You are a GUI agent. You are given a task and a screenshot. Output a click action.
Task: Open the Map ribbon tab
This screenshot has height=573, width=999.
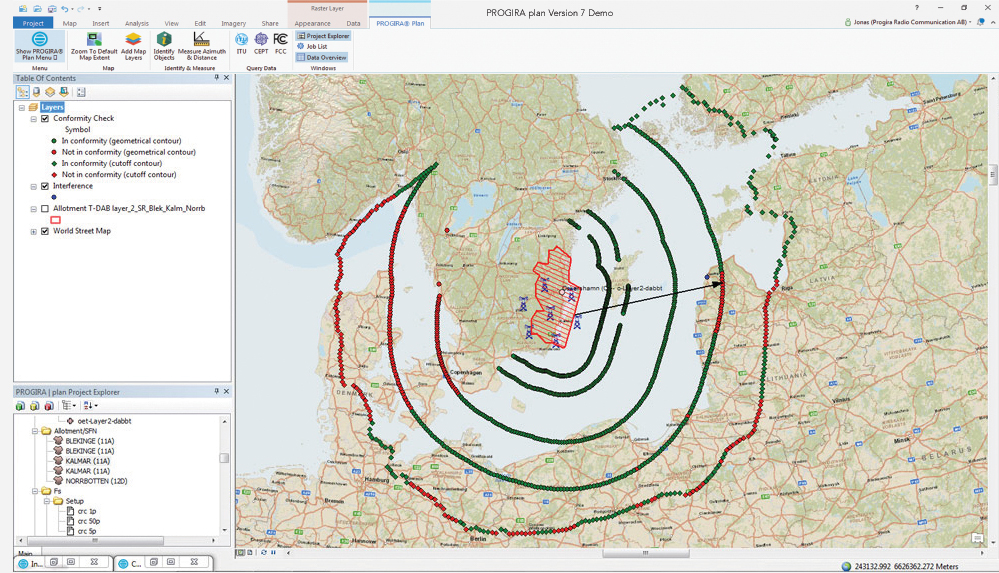69,23
